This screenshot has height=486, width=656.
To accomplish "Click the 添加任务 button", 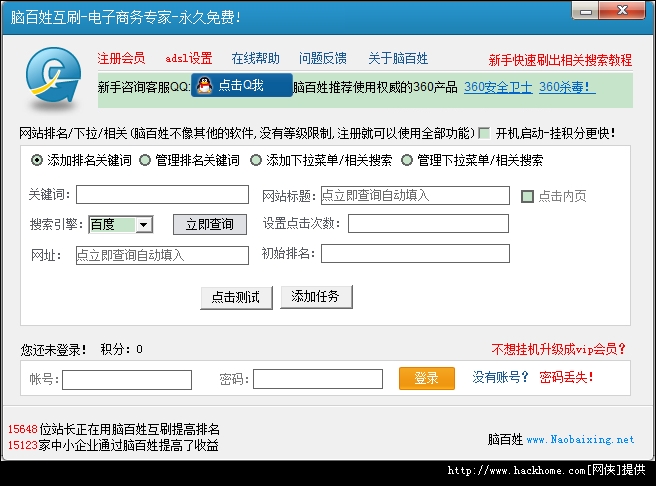I will pyautogui.click(x=316, y=297).
